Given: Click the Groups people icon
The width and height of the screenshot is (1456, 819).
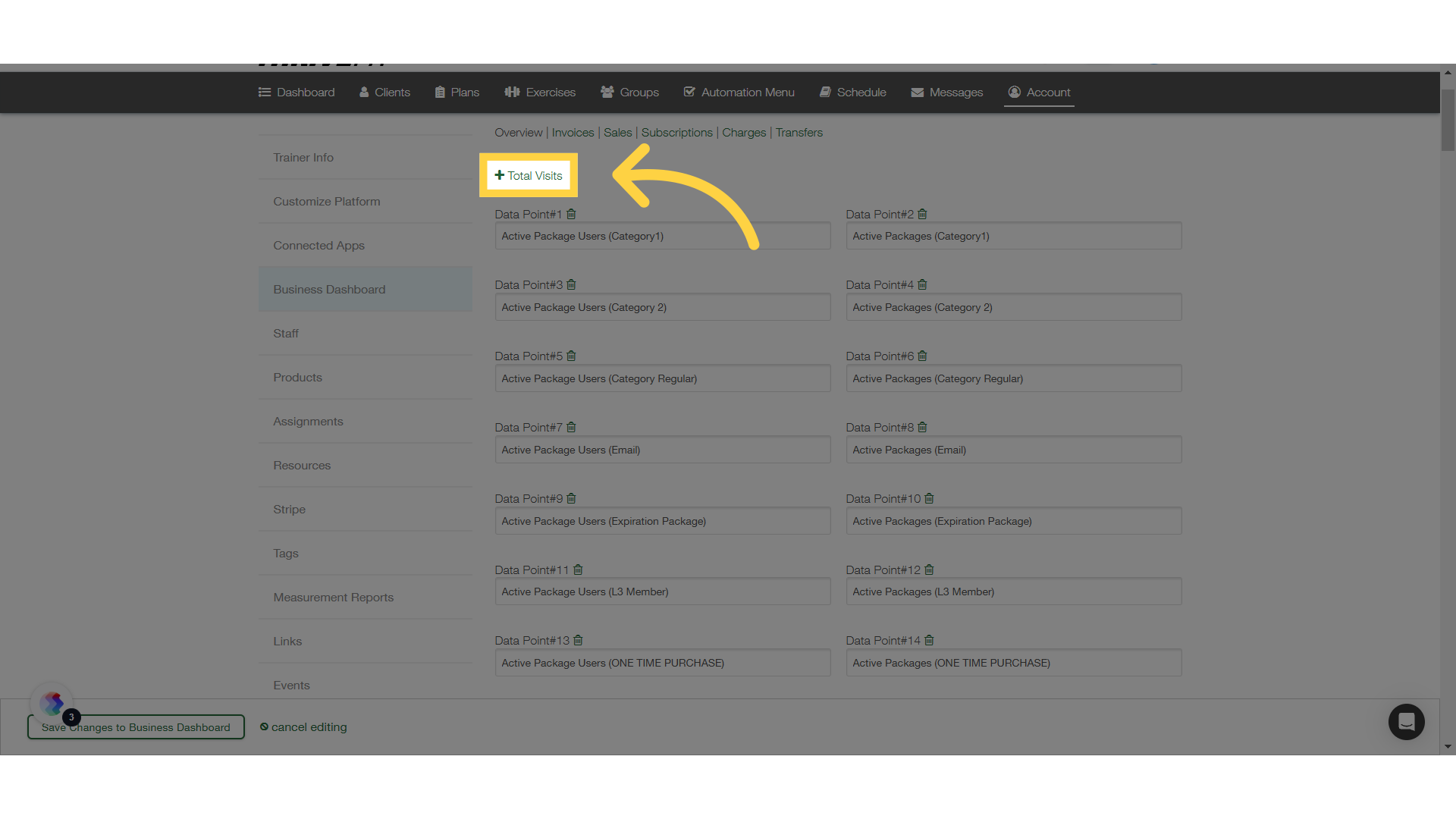Looking at the screenshot, I should click(606, 92).
